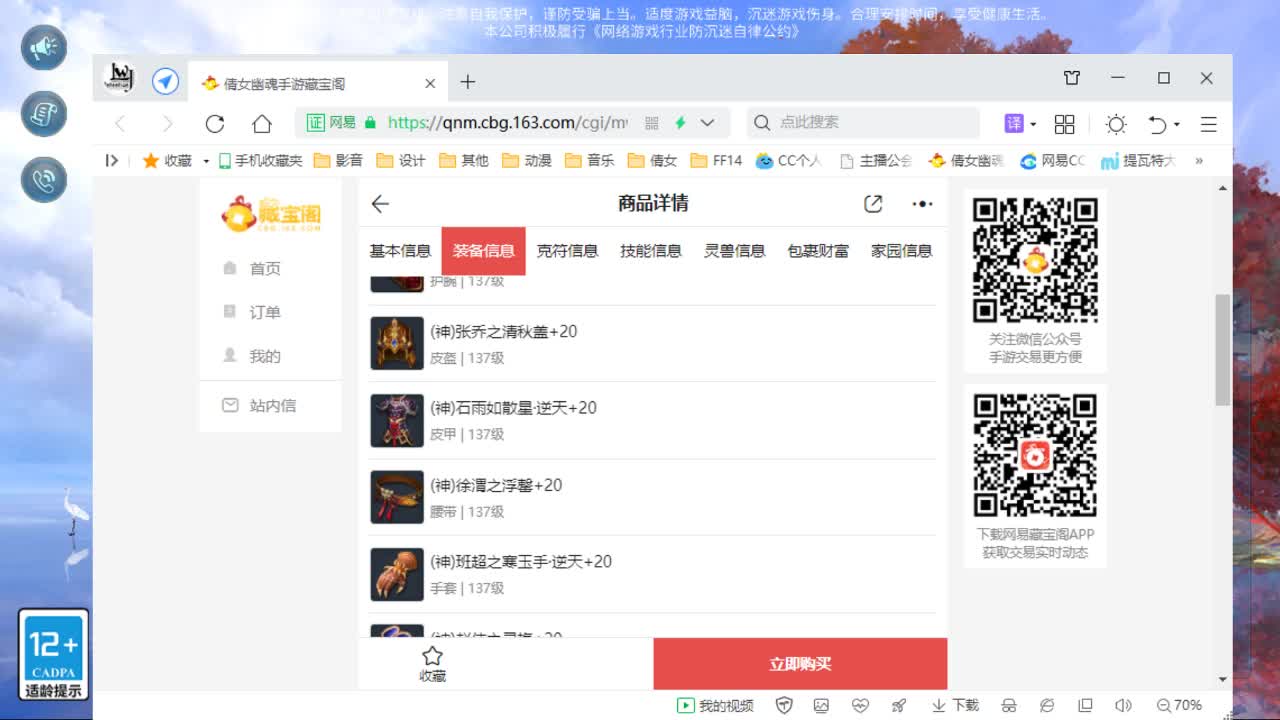Expand the translate dropdown arrow

pos(1031,124)
